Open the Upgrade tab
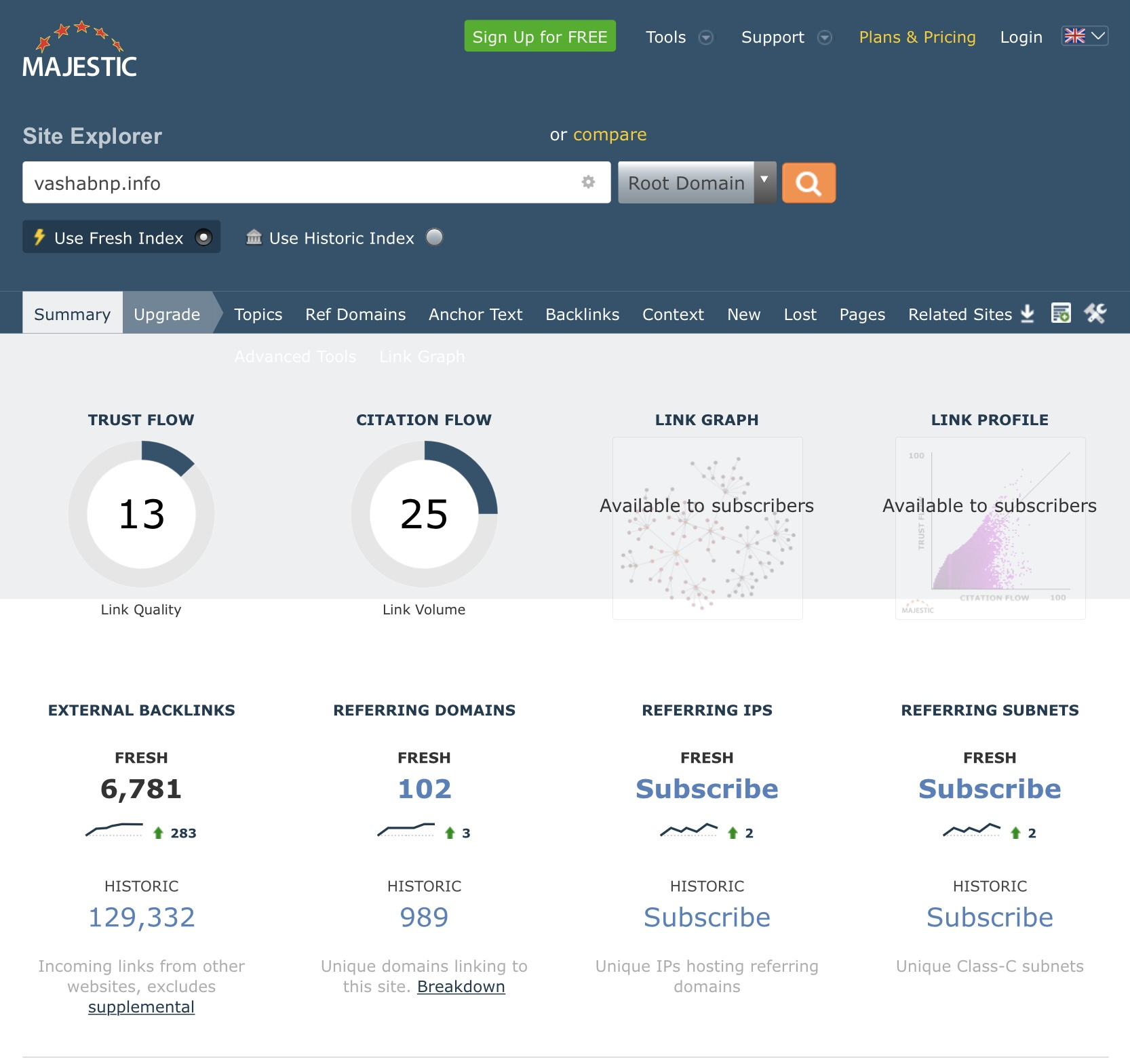This screenshot has width=1130, height=1064. coord(167,314)
